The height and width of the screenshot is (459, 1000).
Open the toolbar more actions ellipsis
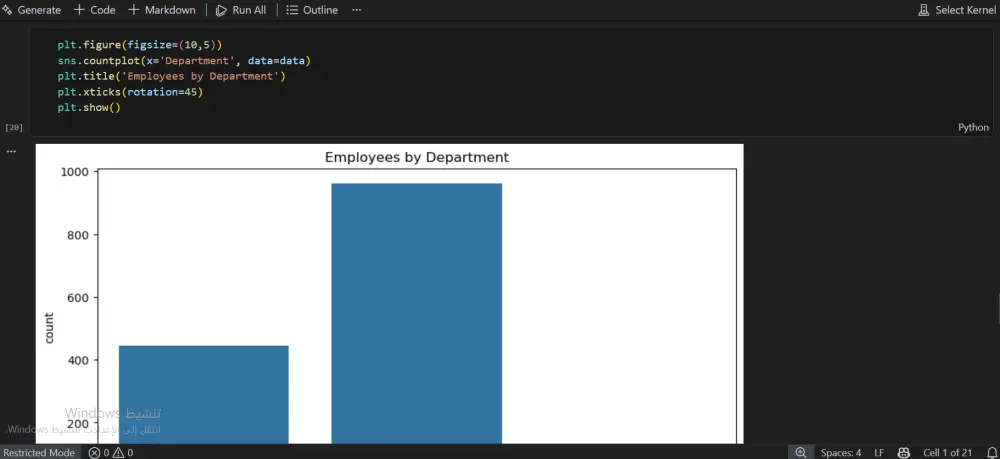click(357, 10)
